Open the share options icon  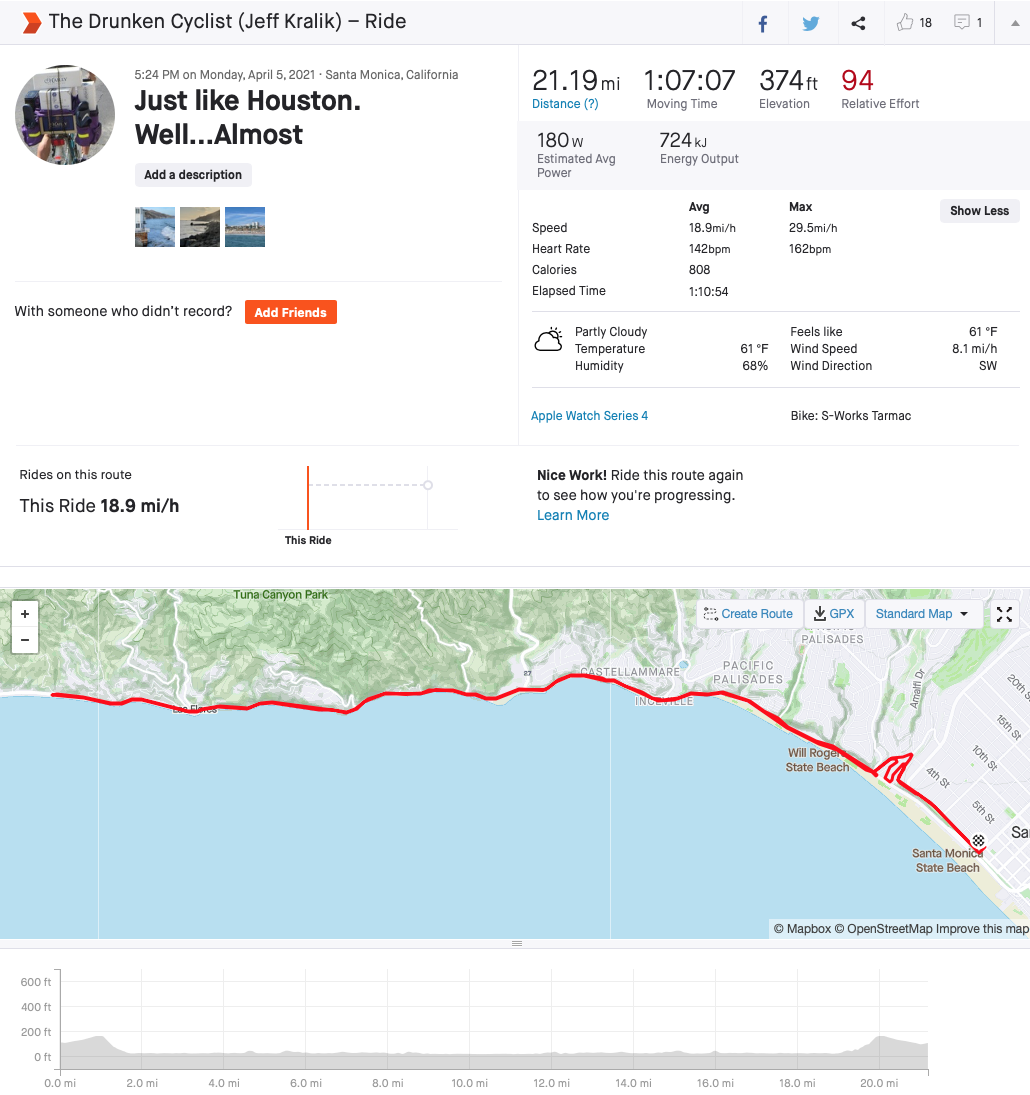(858, 23)
